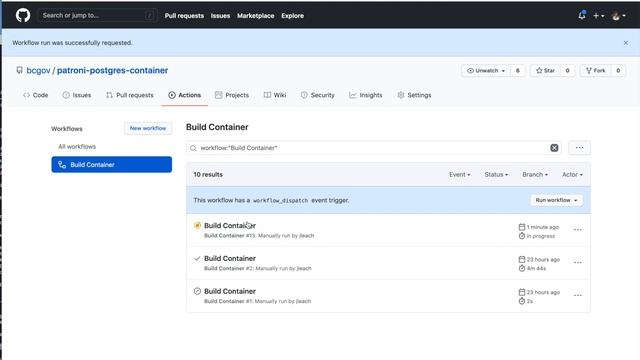Expand the Status filter dropdown
The height and width of the screenshot is (360, 640).
pyautogui.click(x=496, y=175)
